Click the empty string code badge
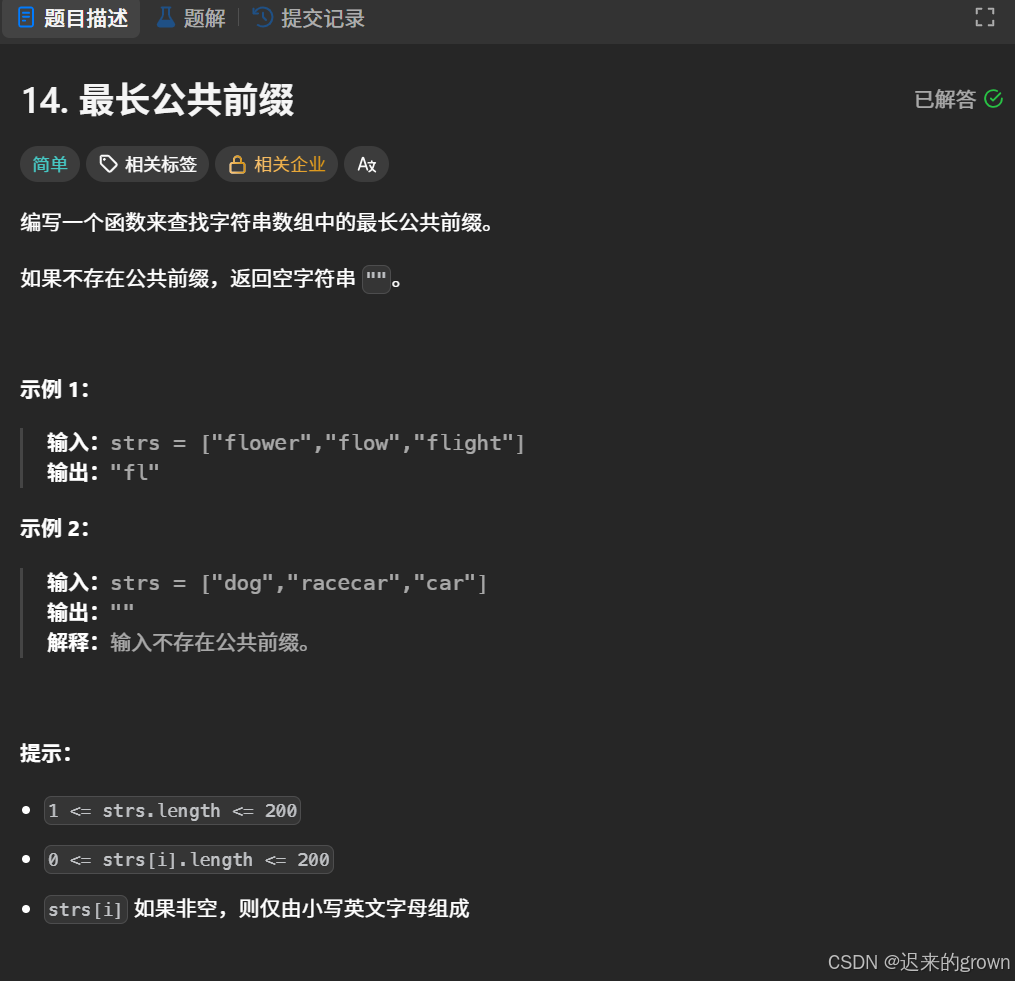 pos(376,279)
